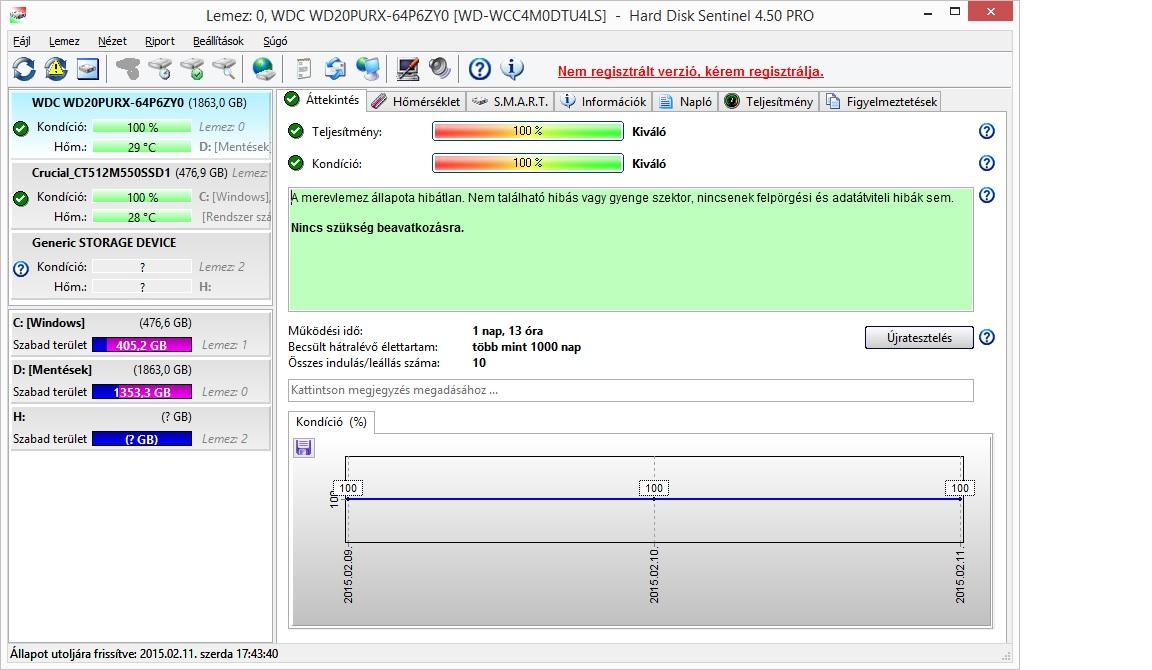Click the disk with magnifier toolbar icon

click(x=224, y=69)
